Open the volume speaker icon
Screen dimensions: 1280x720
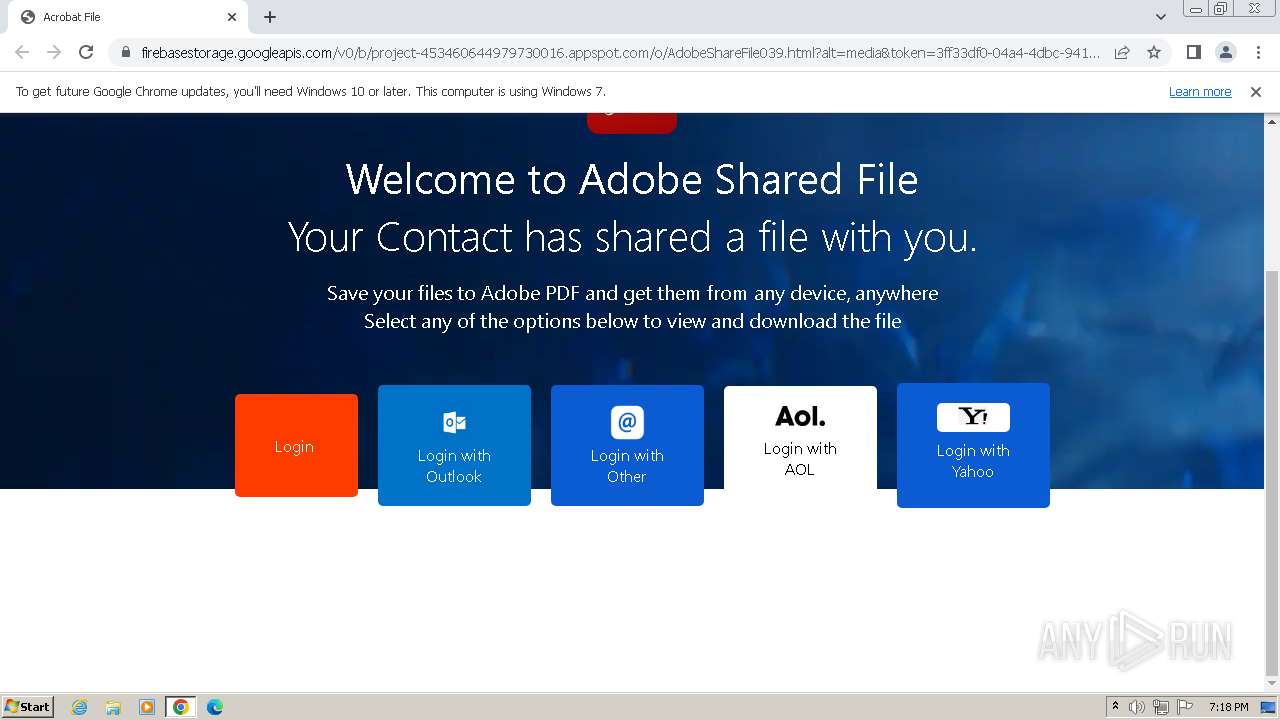pyautogui.click(x=1137, y=707)
